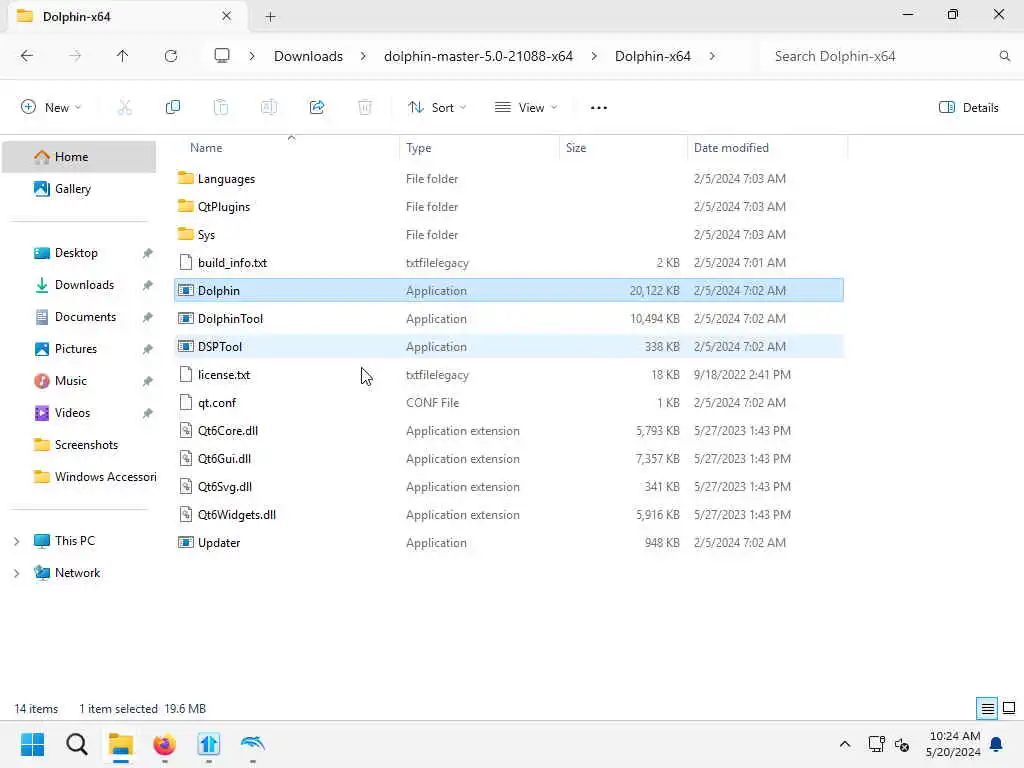Expand Network in the navigation pane

pyautogui.click(x=16, y=573)
